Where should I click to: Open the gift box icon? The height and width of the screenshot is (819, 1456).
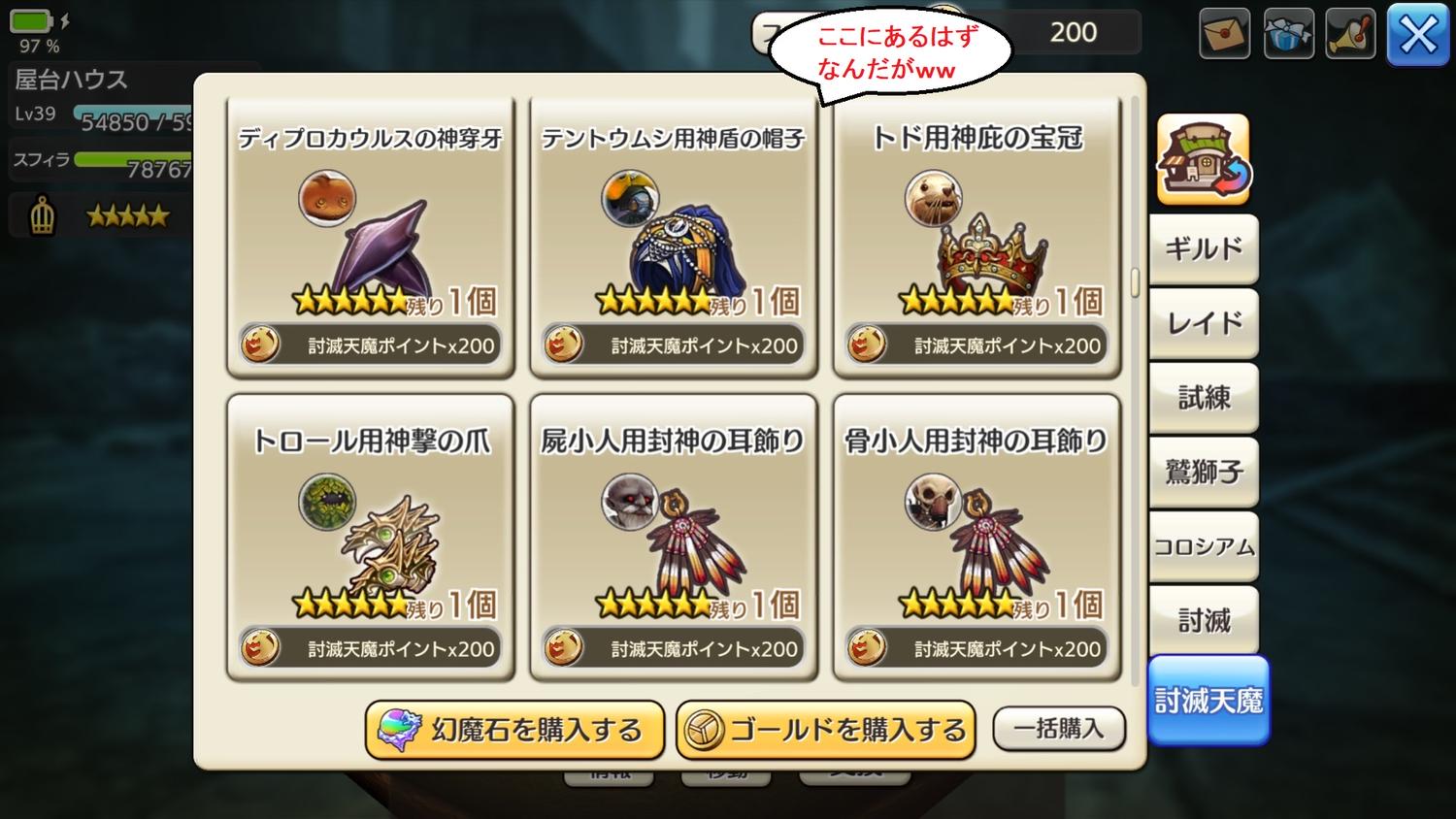[1288, 33]
